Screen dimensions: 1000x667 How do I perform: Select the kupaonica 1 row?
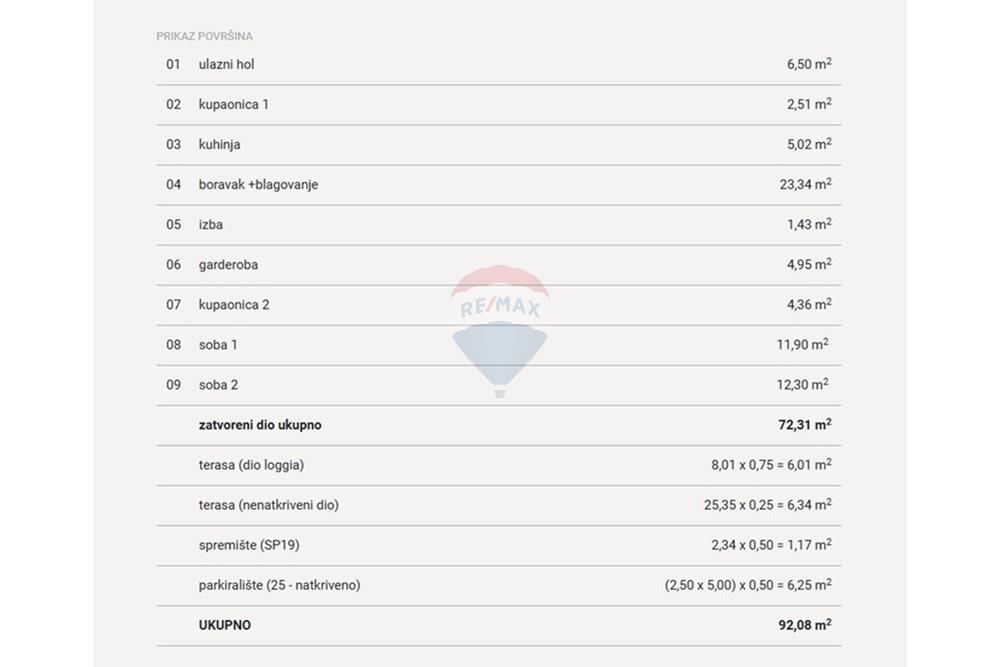(x=499, y=105)
